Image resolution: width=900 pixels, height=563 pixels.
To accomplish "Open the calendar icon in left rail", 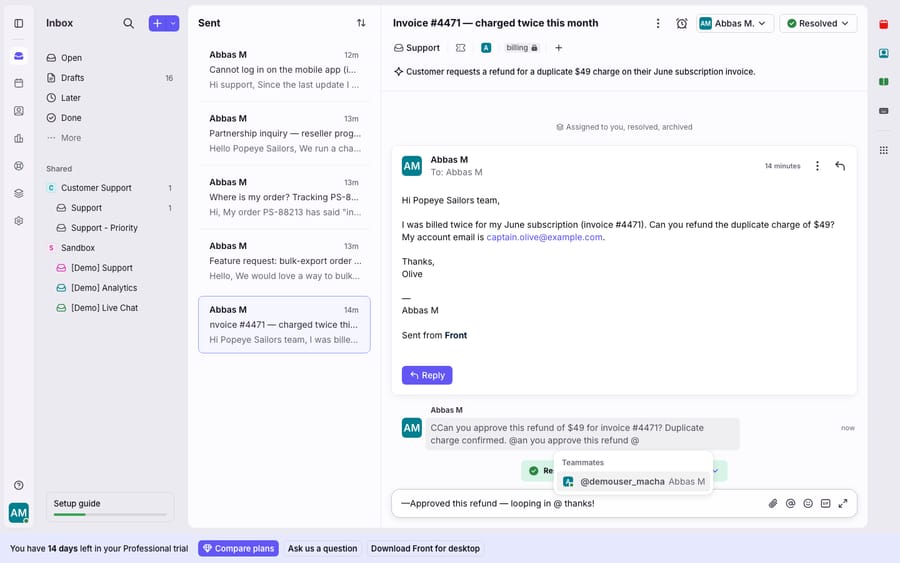I will (x=18, y=83).
